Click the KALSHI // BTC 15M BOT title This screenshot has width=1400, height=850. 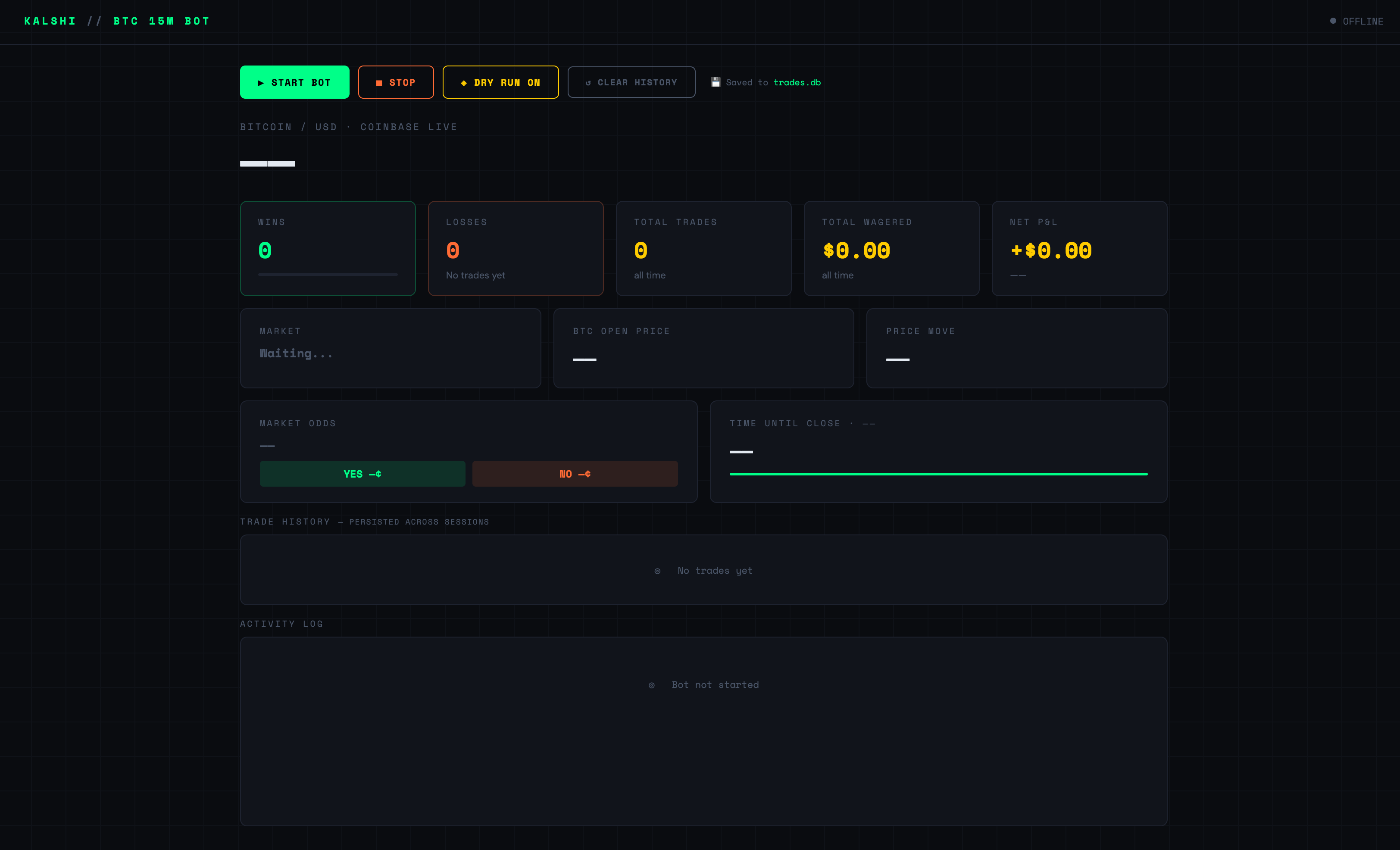click(117, 21)
